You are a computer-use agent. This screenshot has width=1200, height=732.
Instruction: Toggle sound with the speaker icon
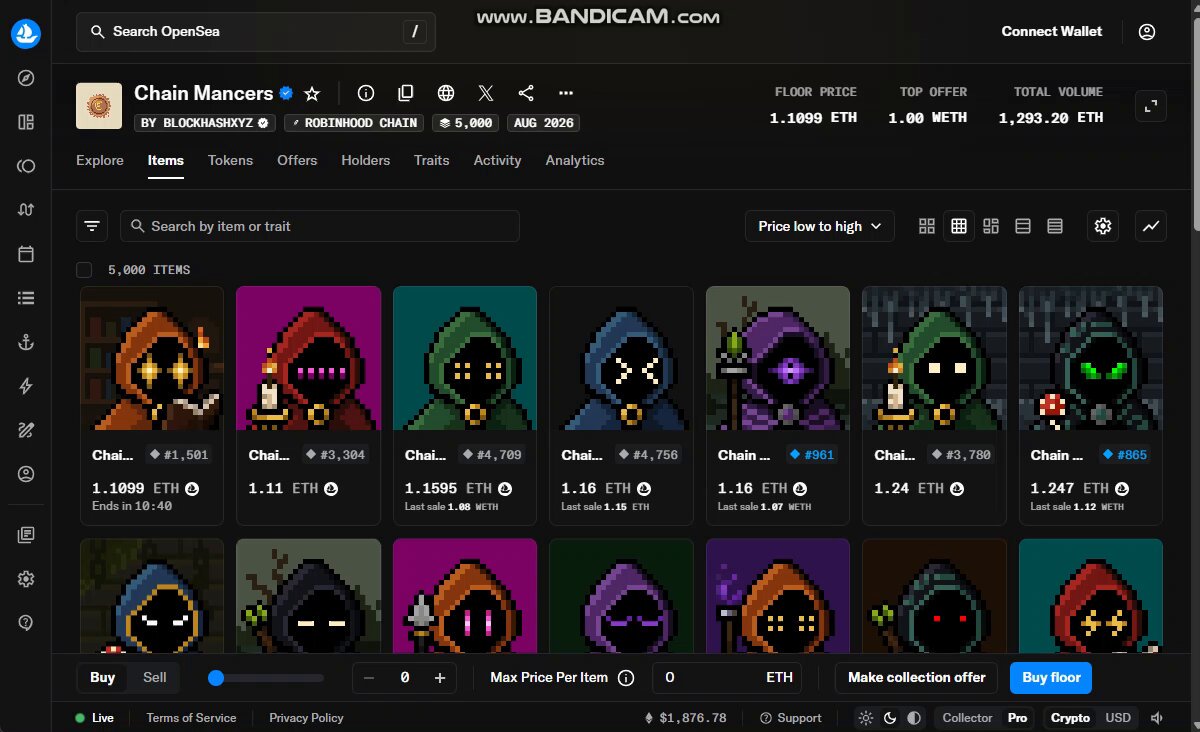coord(1158,718)
